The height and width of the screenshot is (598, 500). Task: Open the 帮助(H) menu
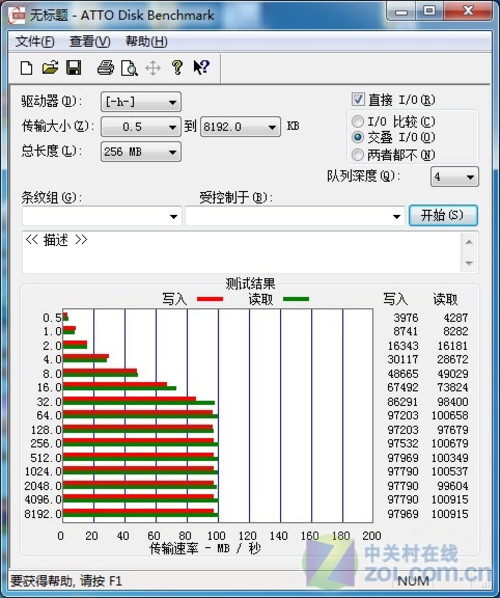click(146, 41)
